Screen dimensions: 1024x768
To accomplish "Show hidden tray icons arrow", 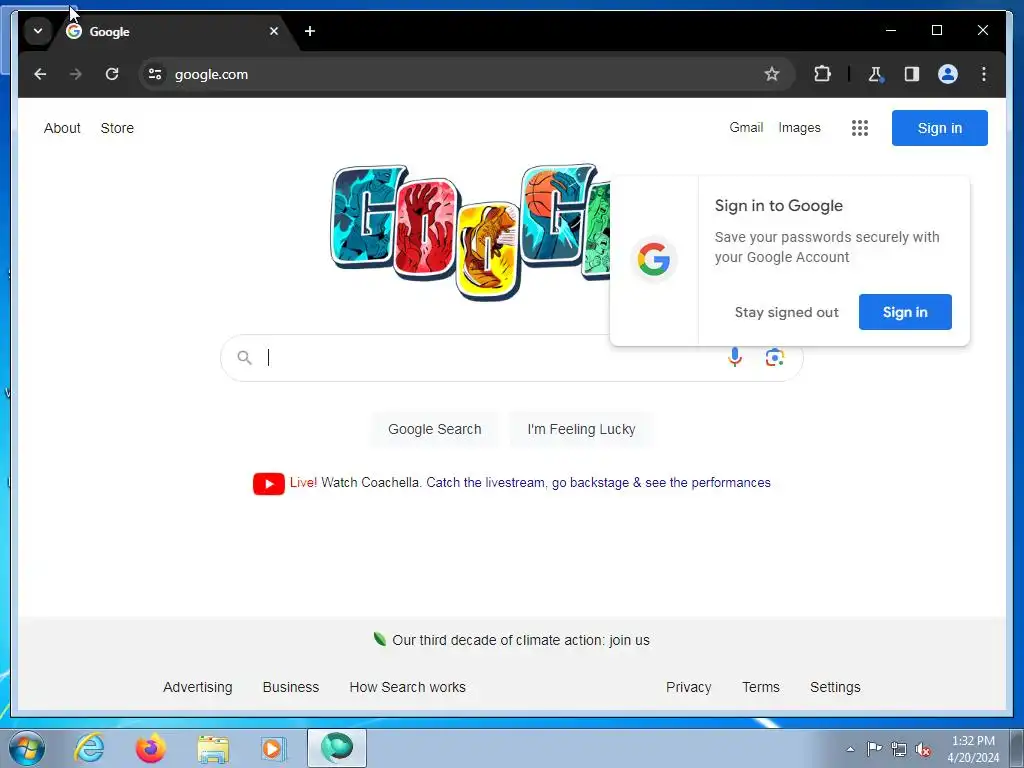I will point(850,749).
